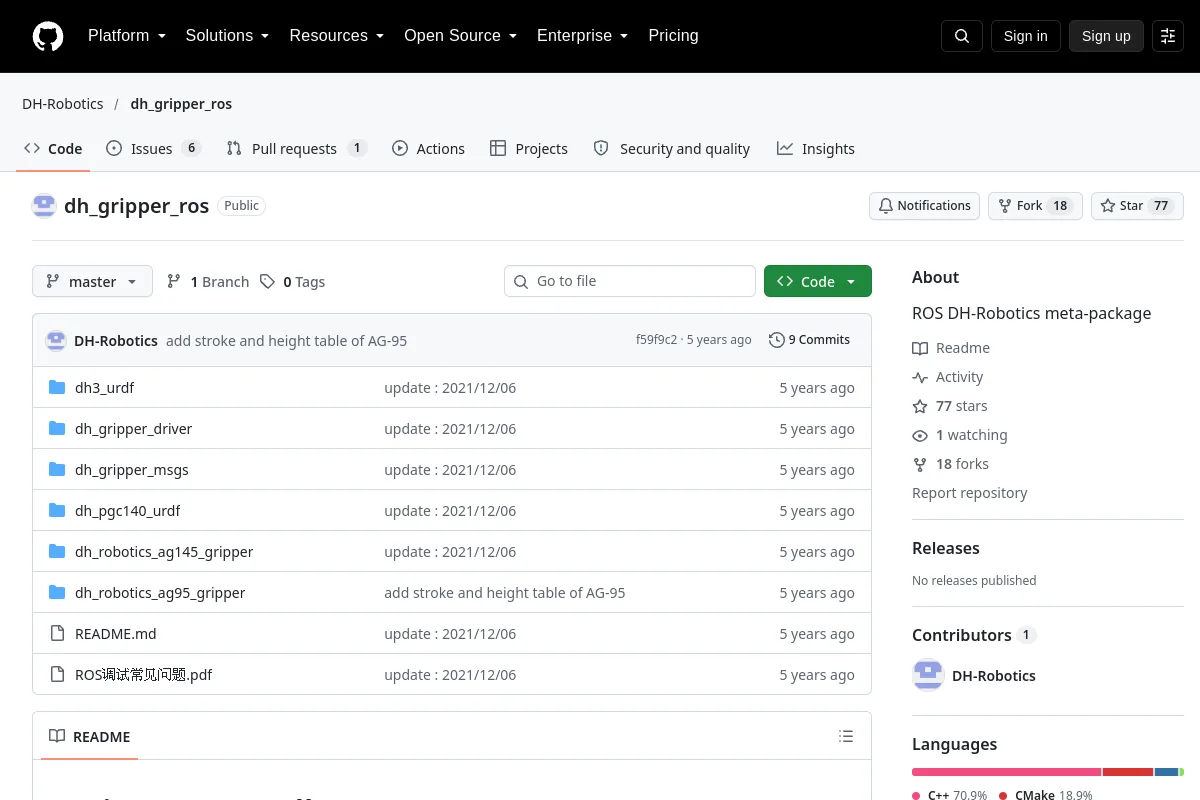Click the fork icon beside 18 forks

click(x=920, y=465)
